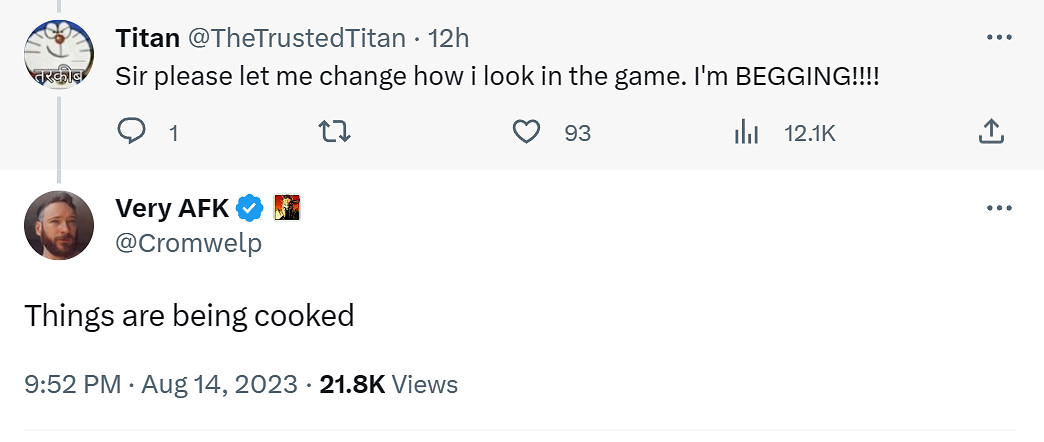Click the 12h timestamp on Titan's tweet
Screen dimensions: 1044x442
point(449,39)
